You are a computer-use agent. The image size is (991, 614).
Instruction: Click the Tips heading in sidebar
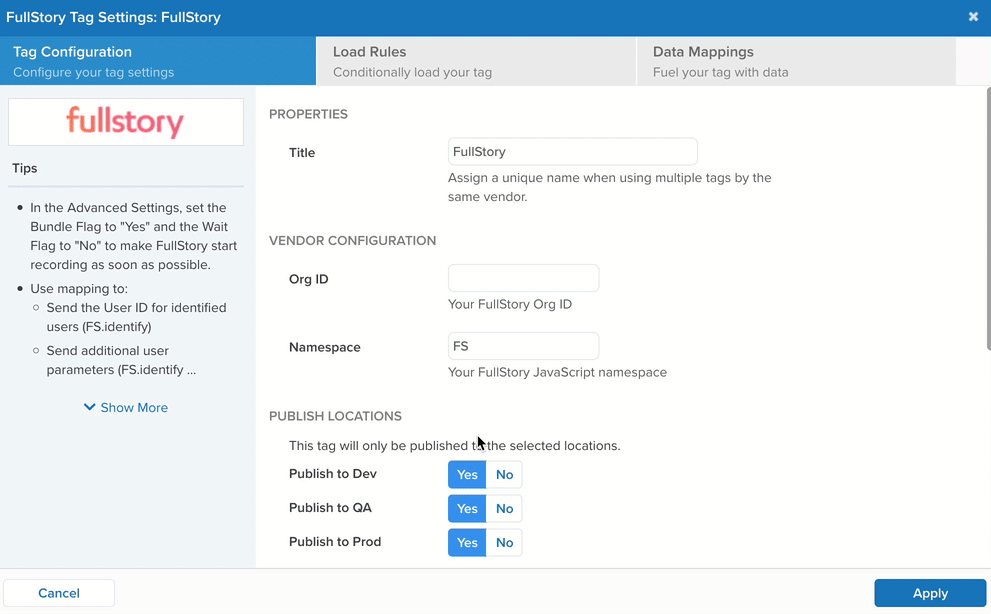[x=25, y=168]
